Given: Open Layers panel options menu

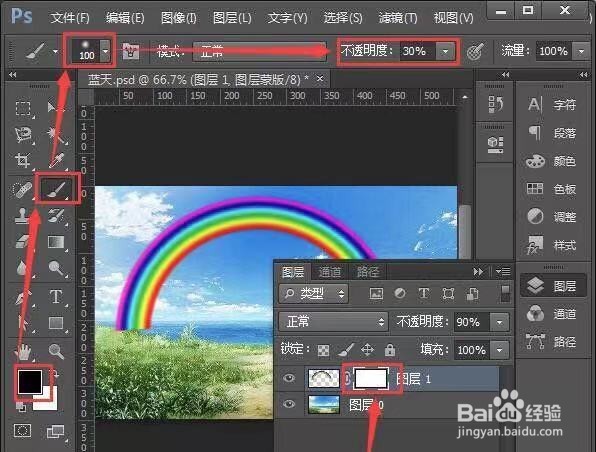Looking at the screenshot, I should tap(503, 271).
